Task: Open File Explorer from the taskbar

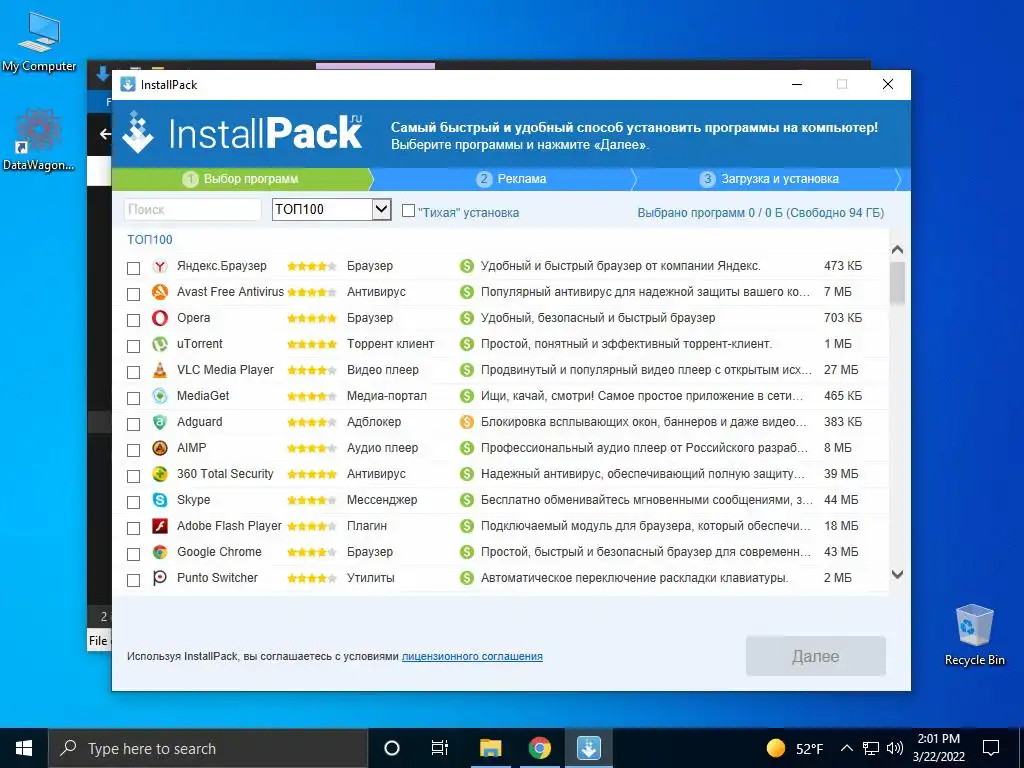Action: [490, 748]
